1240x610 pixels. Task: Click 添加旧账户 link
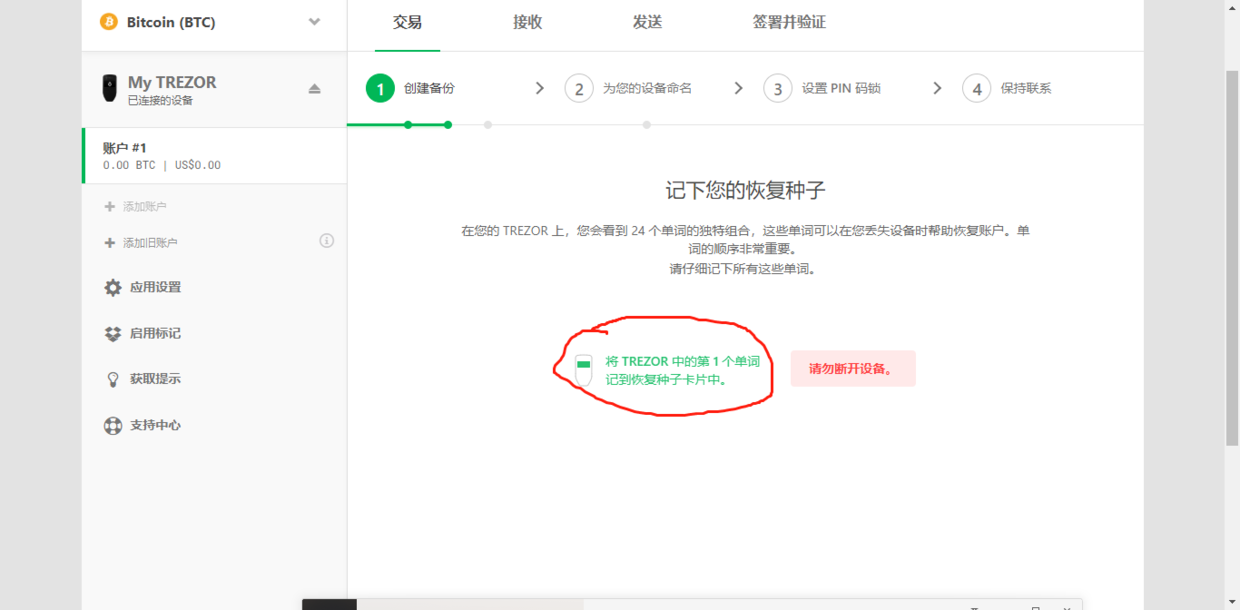tap(150, 243)
